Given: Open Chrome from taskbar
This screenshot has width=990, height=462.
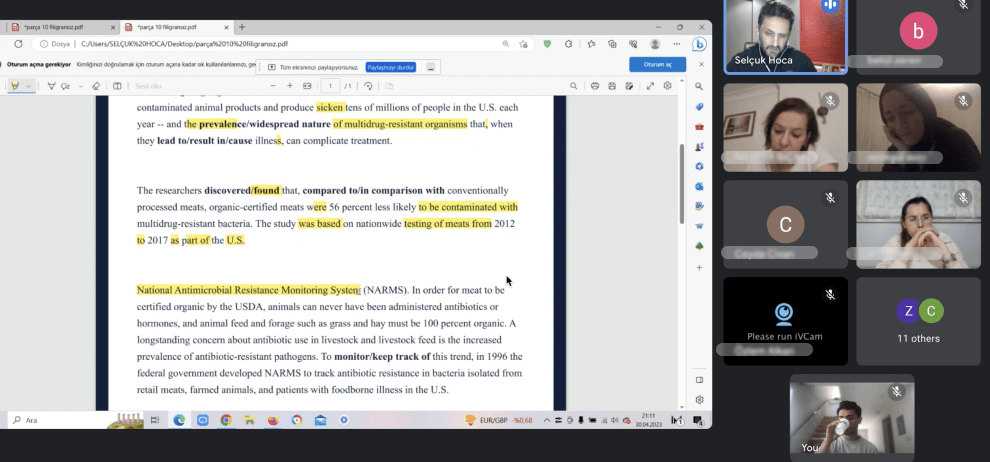Looking at the screenshot, I should pos(226,420).
